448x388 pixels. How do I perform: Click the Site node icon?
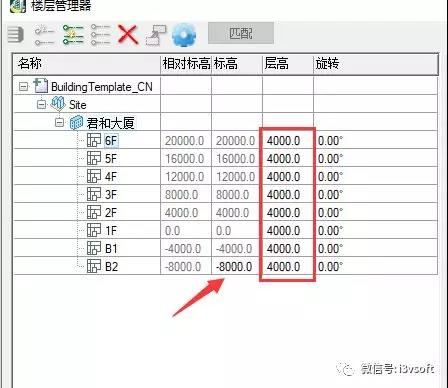coord(58,104)
